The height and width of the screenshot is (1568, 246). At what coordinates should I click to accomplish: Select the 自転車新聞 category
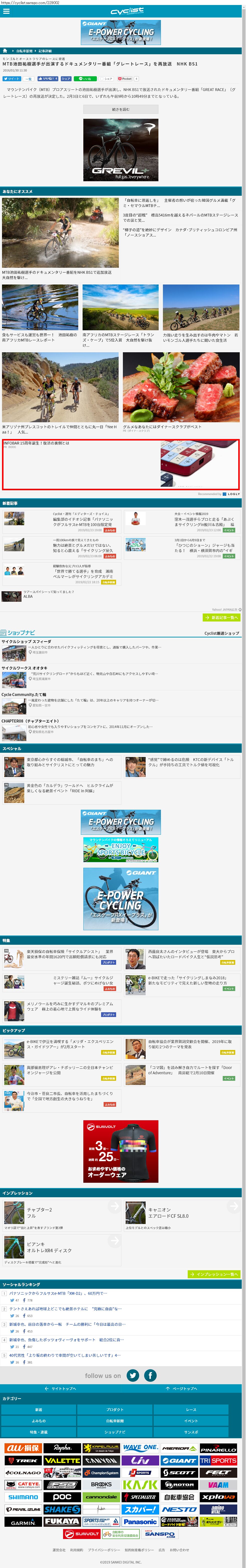coord(114,1421)
